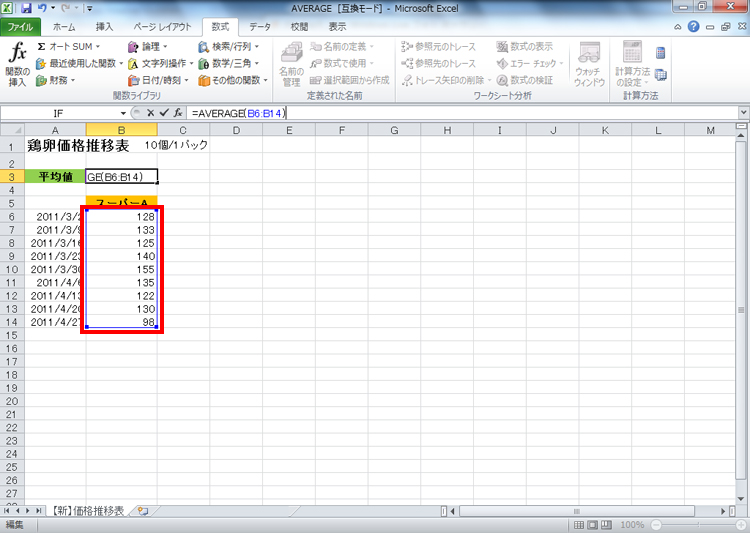Click Use in Formula (数式で使用)
This screenshot has width=750, height=533.
click(x=342, y=63)
